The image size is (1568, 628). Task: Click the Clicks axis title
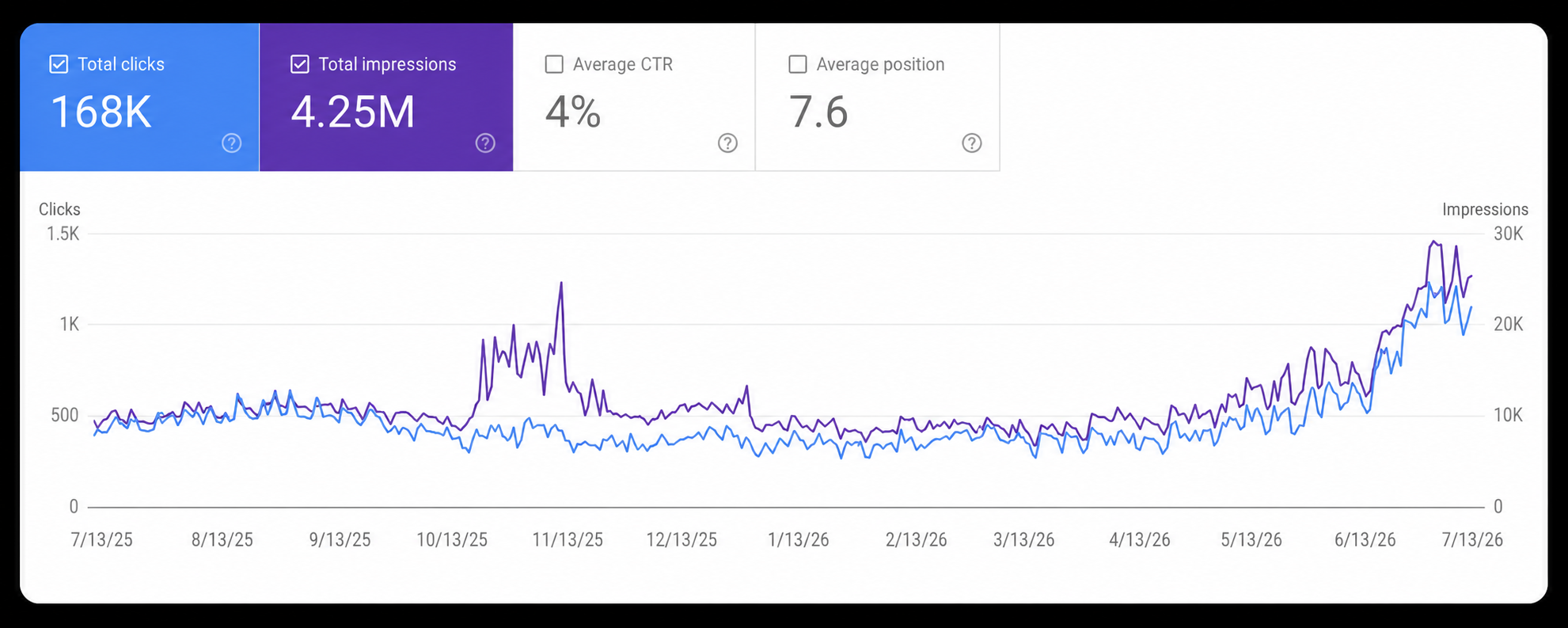point(59,209)
